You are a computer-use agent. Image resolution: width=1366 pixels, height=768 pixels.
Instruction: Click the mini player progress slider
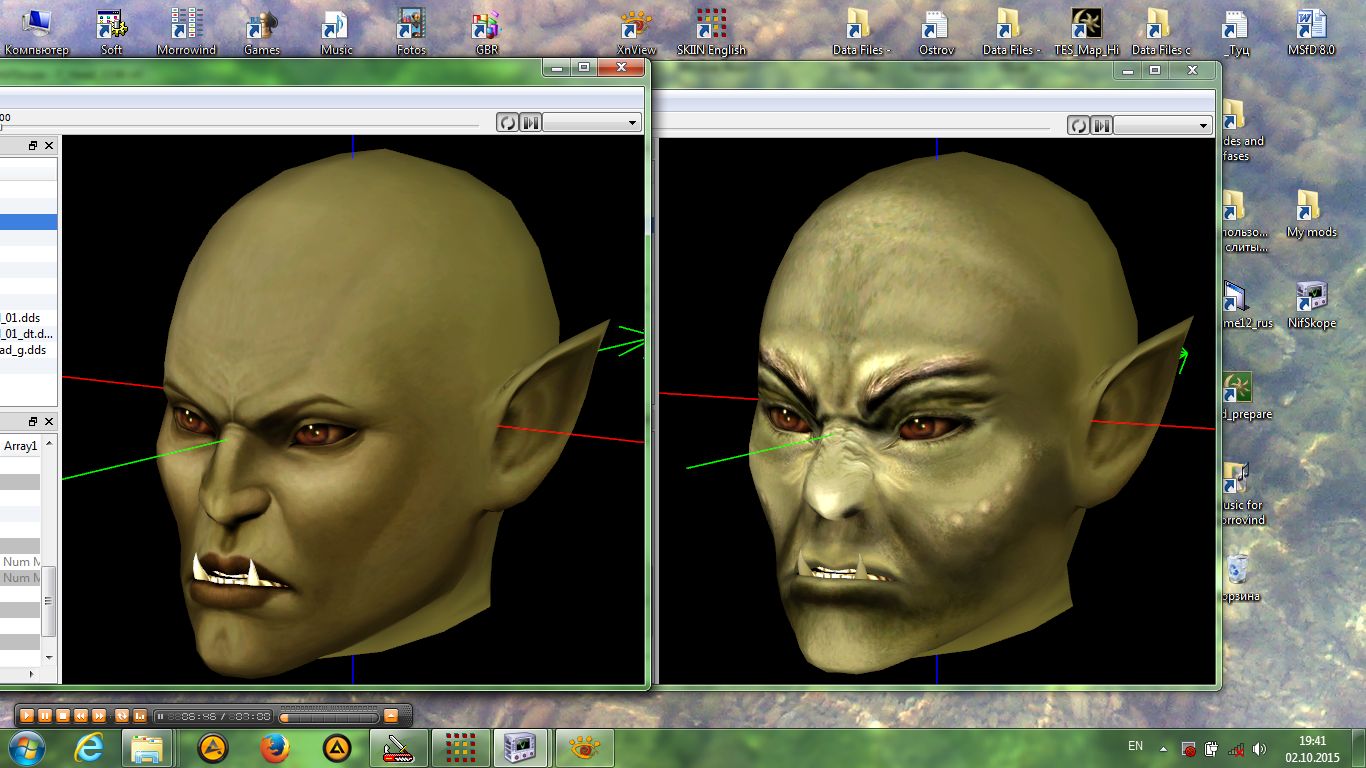tap(328, 716)
